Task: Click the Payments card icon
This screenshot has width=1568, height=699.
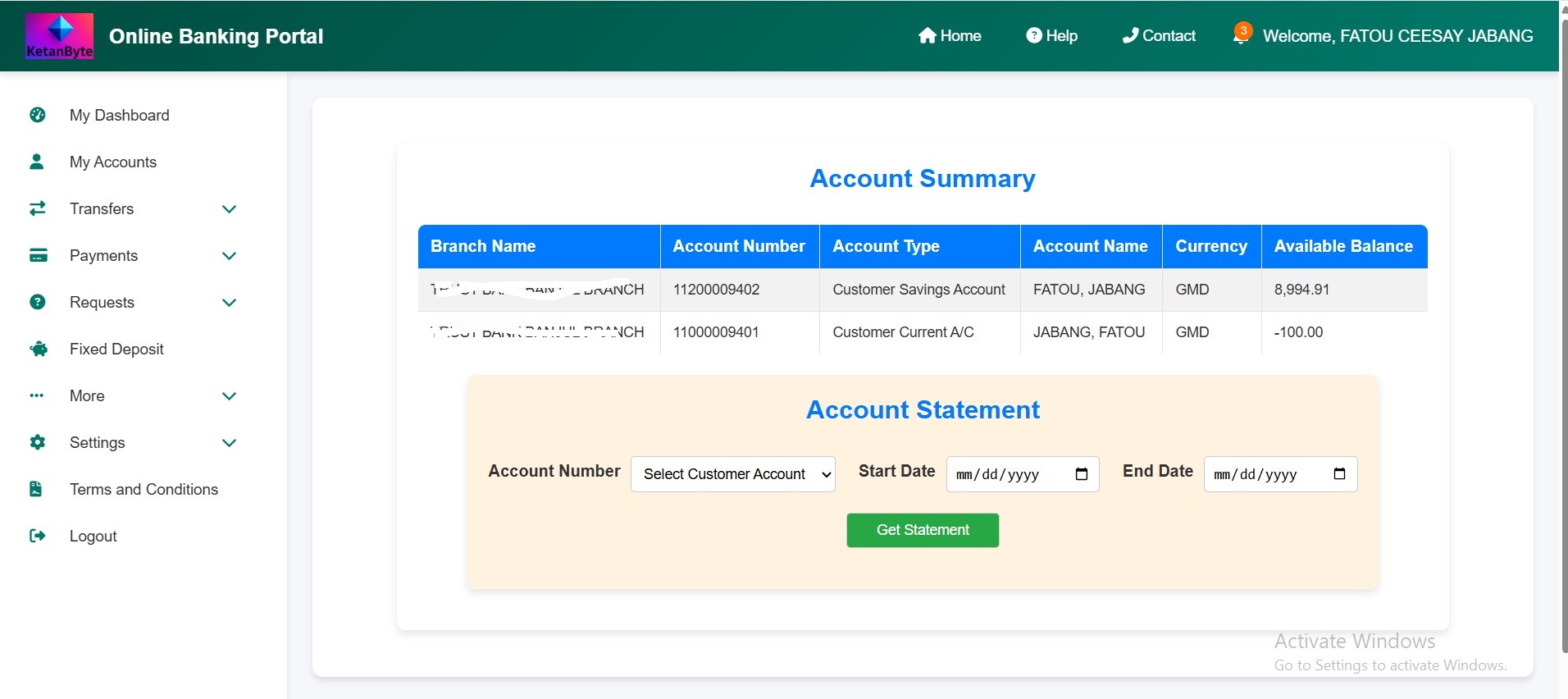Action: [x=38, y=255]
